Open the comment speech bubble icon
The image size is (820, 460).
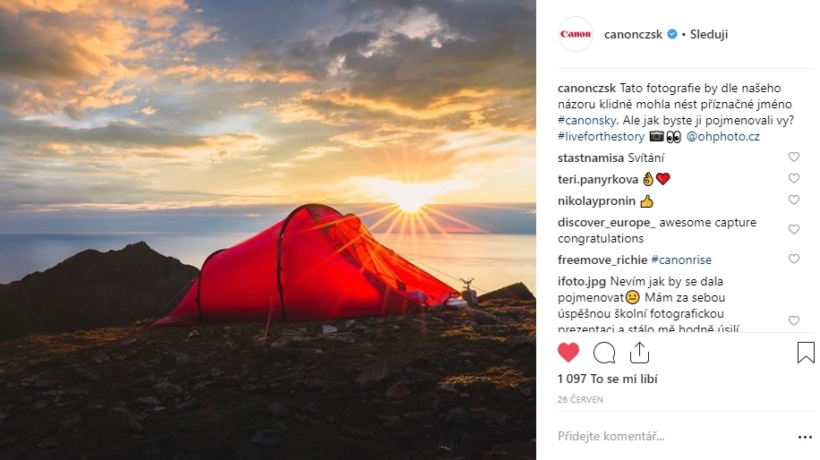(604, 353)
